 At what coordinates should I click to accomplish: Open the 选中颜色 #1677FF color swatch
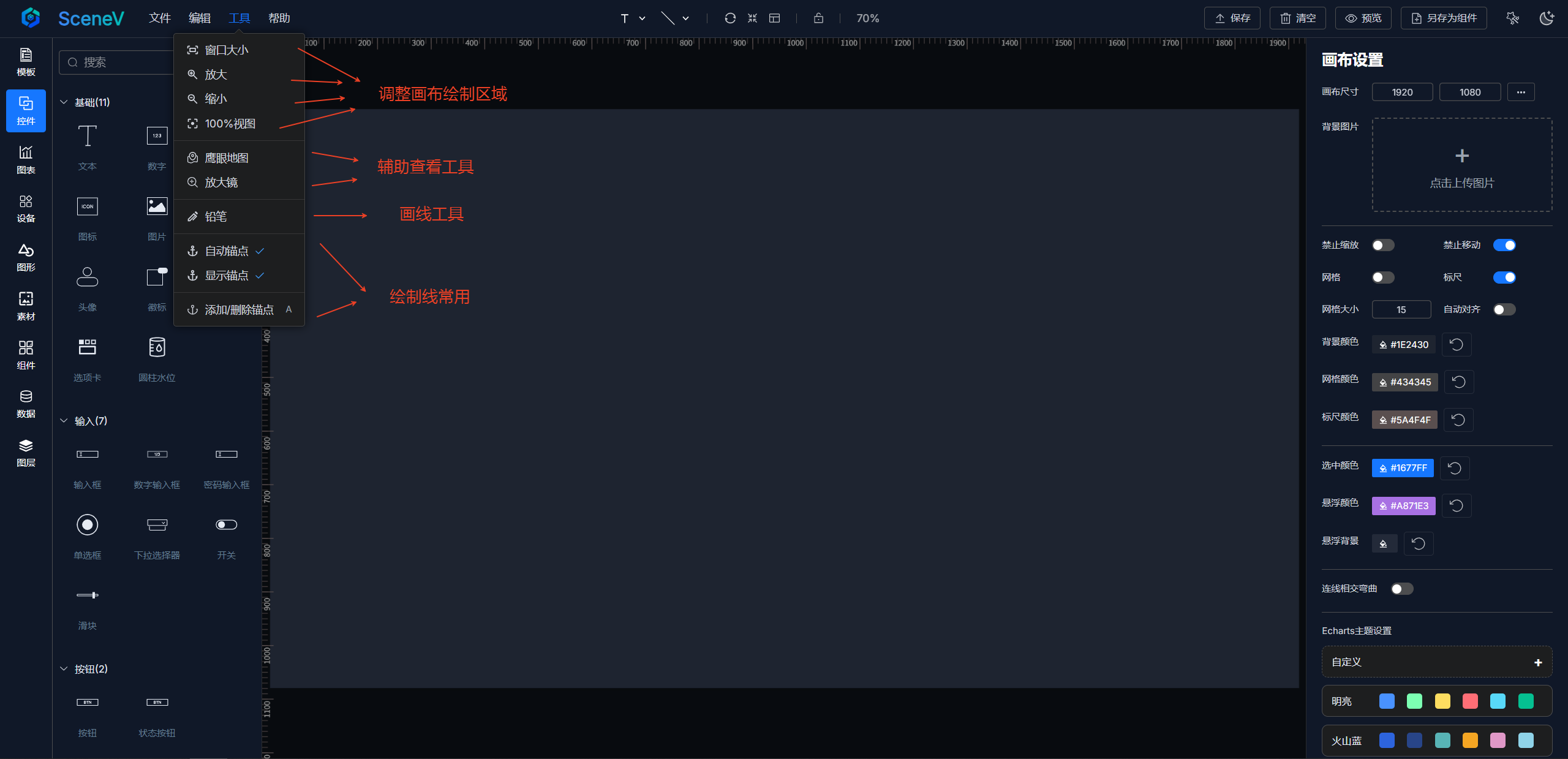pyautogui.click(x=1403, y=468)
